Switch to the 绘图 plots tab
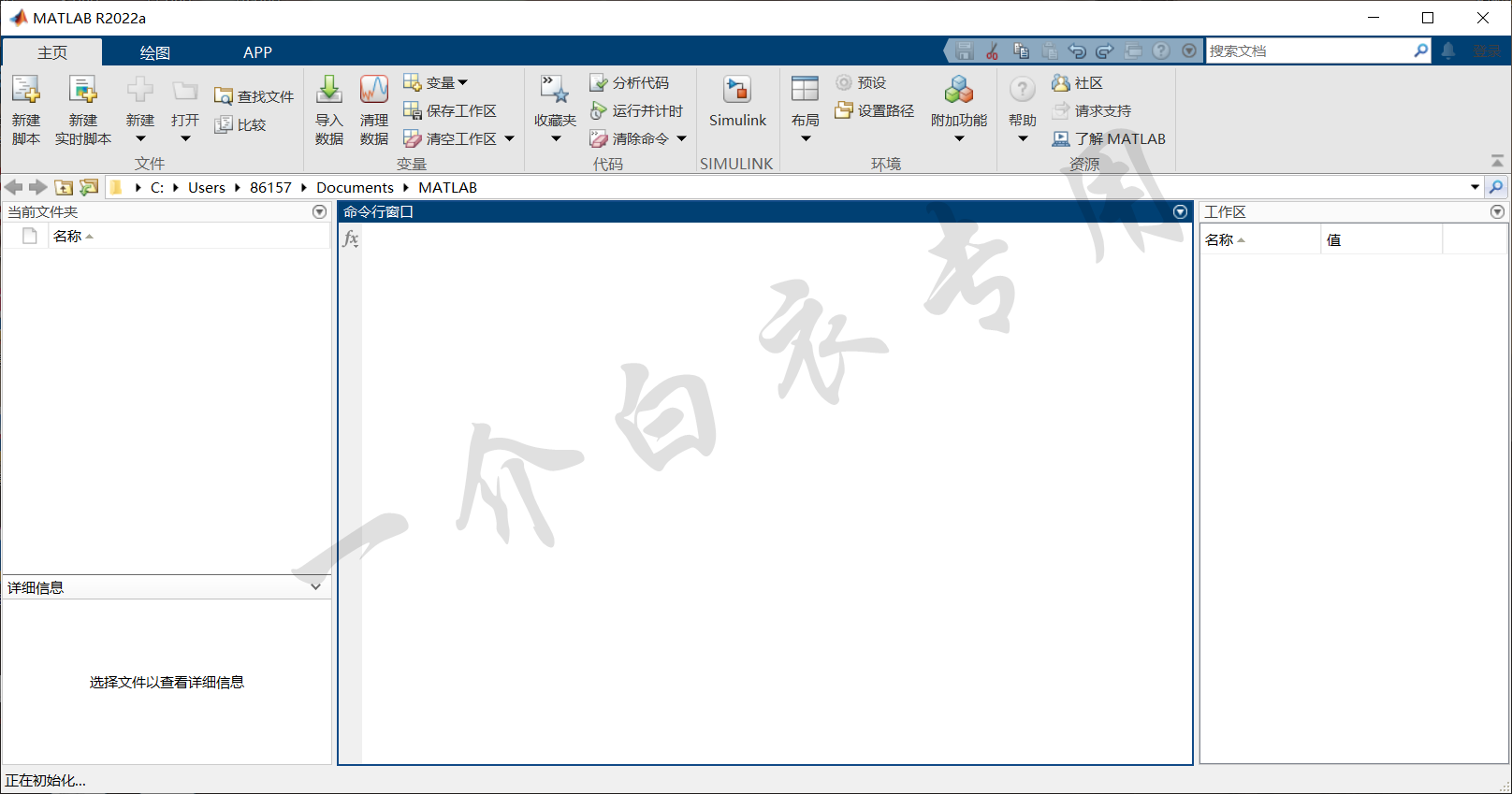The image size is (1512, 794). pos(155,52)
